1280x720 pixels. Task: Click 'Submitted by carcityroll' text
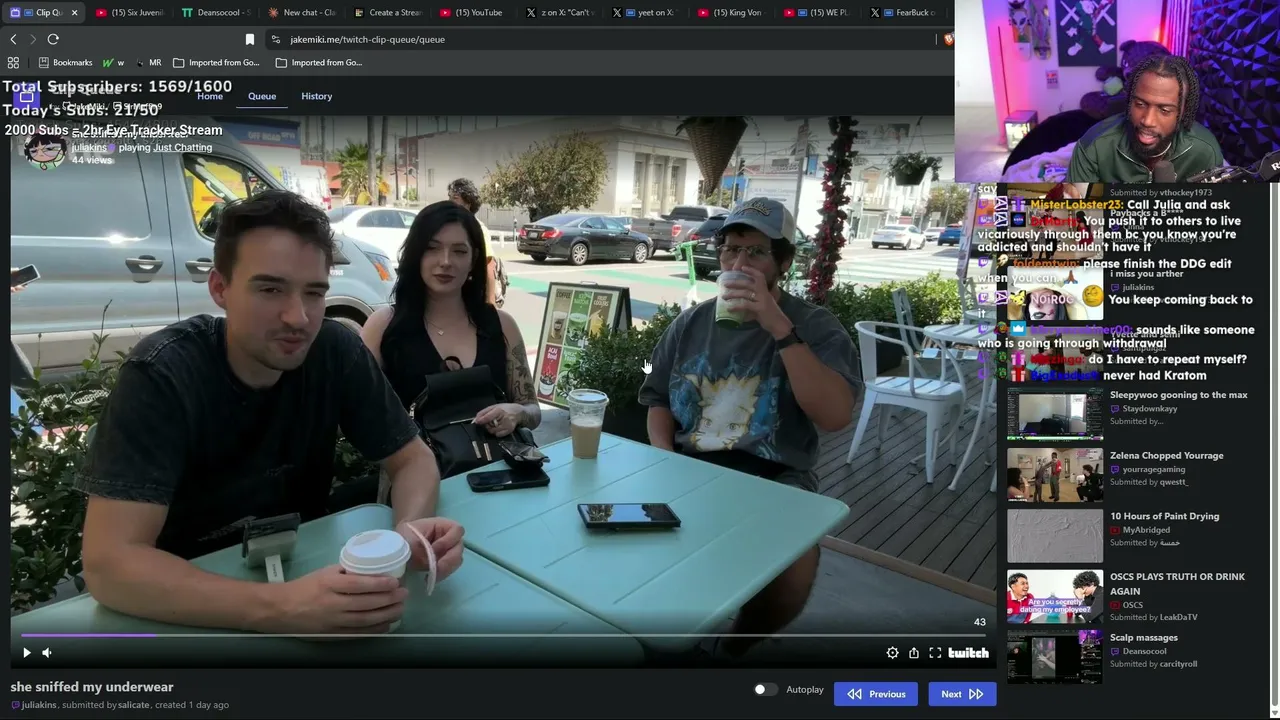pos(1153,664)
